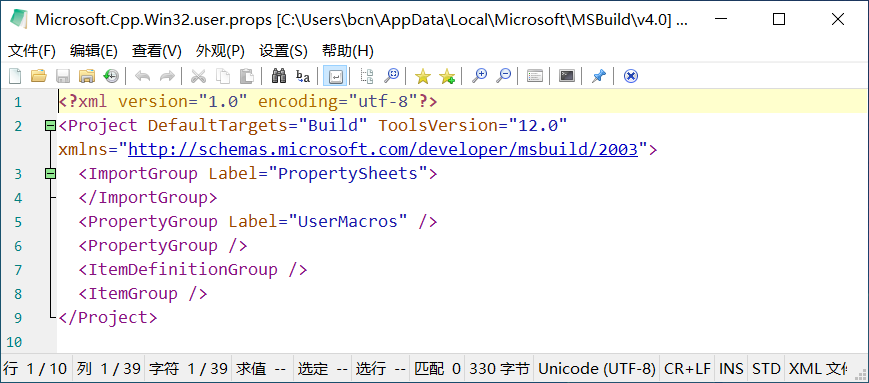This screenshot has height=383, width=869.
Task: Click the black console toolbar icon
Action: [566, 76]
